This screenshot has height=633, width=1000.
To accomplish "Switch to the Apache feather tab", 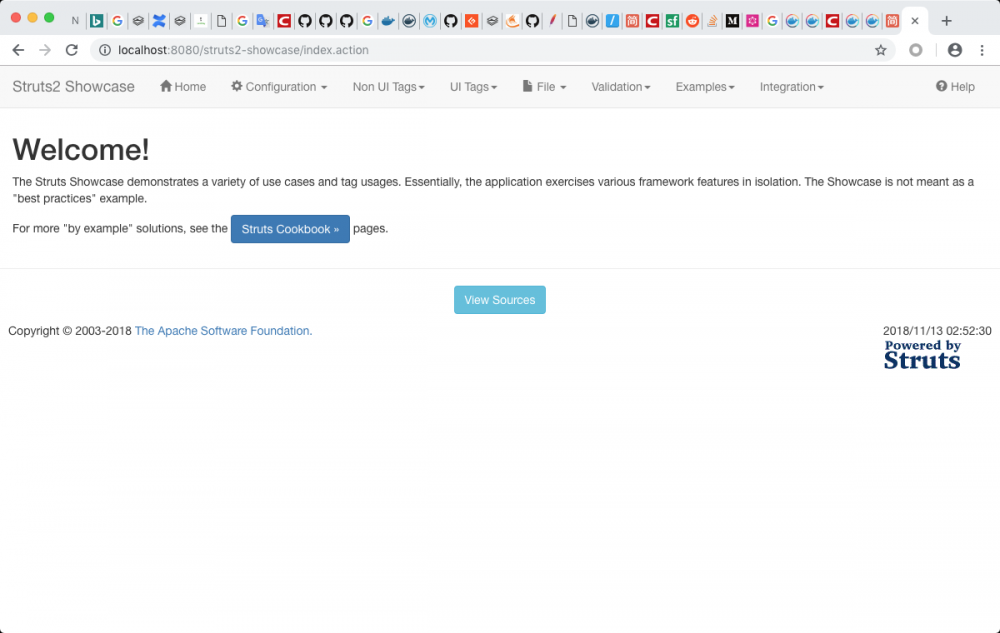I will [x=552, y=21].
